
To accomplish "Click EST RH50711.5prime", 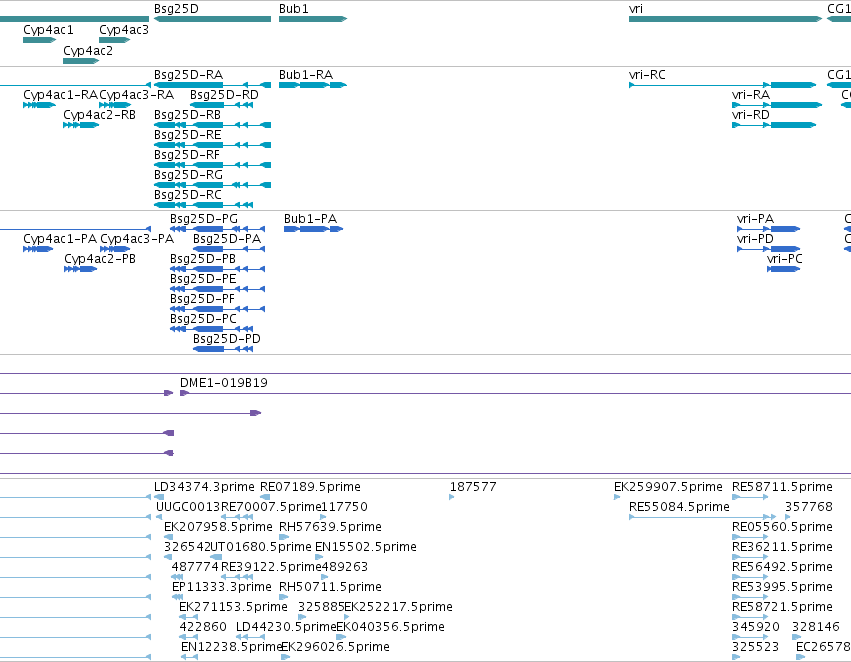I will (284, 597).
